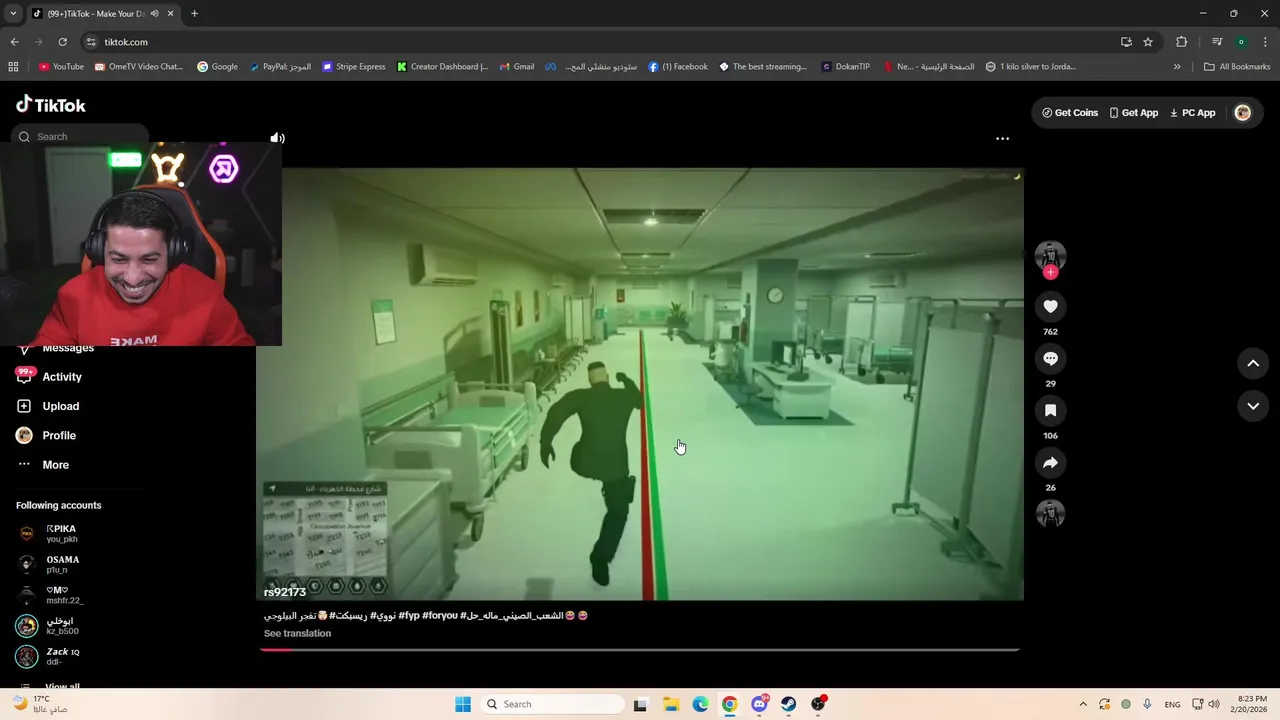Open Chrome profile avatar
Image resolution: width=1280 pixels, height=720 pixels.
pyautogui.click(x=1241, y=42)
